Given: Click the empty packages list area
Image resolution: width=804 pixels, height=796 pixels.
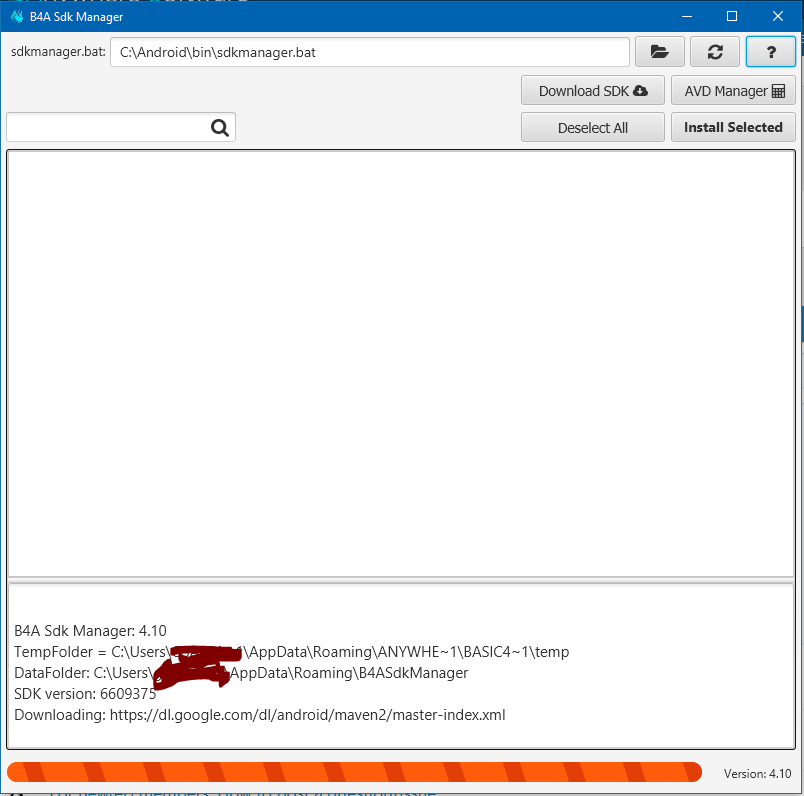Looking at the screenshot, I should (401, 364).
